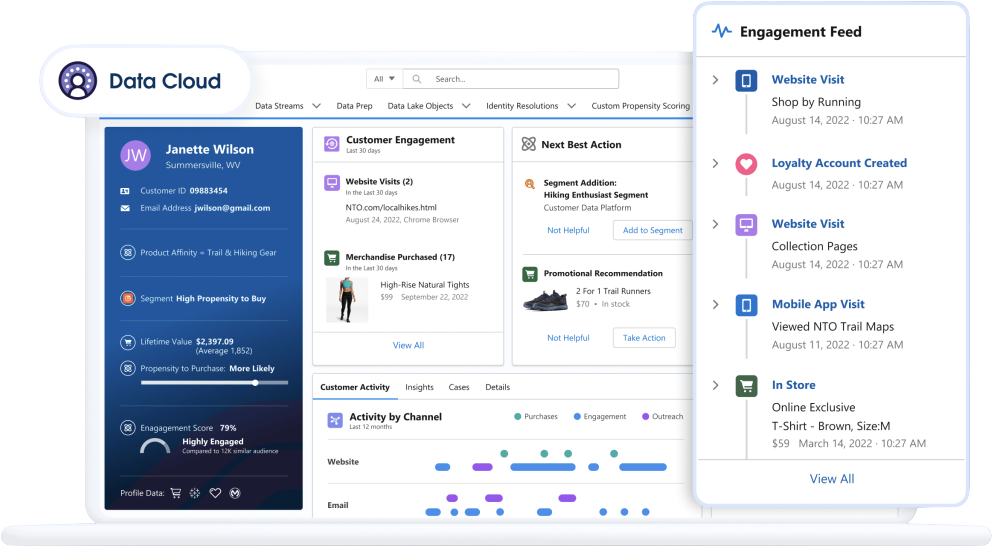Screen dimensions: 992x547
Task: Click Not Helpful under Segment Addition
Action: pyautogui.click(x=568, y=230)
